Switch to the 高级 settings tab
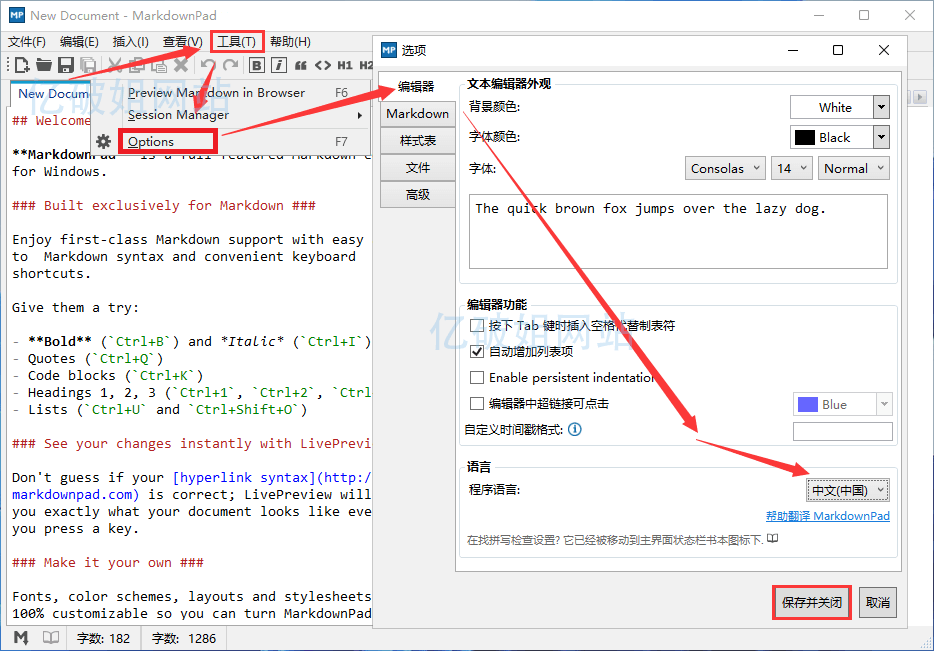 [417, 194]
